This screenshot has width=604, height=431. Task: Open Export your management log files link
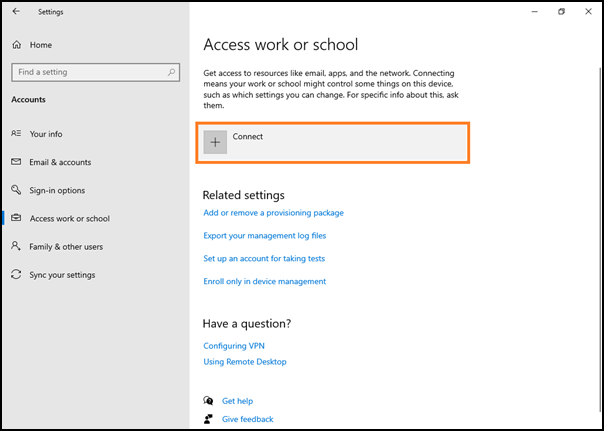tap(265, 235)
